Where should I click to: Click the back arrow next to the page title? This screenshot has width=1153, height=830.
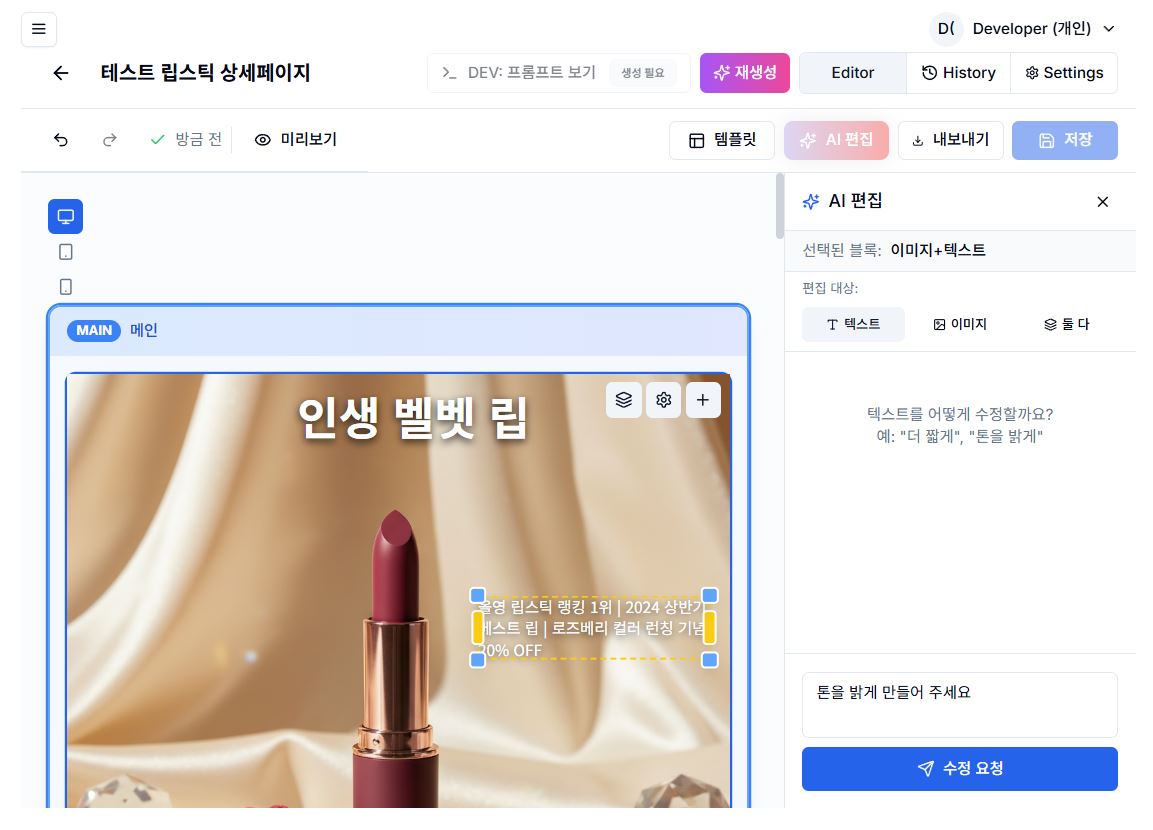(61, 73)
